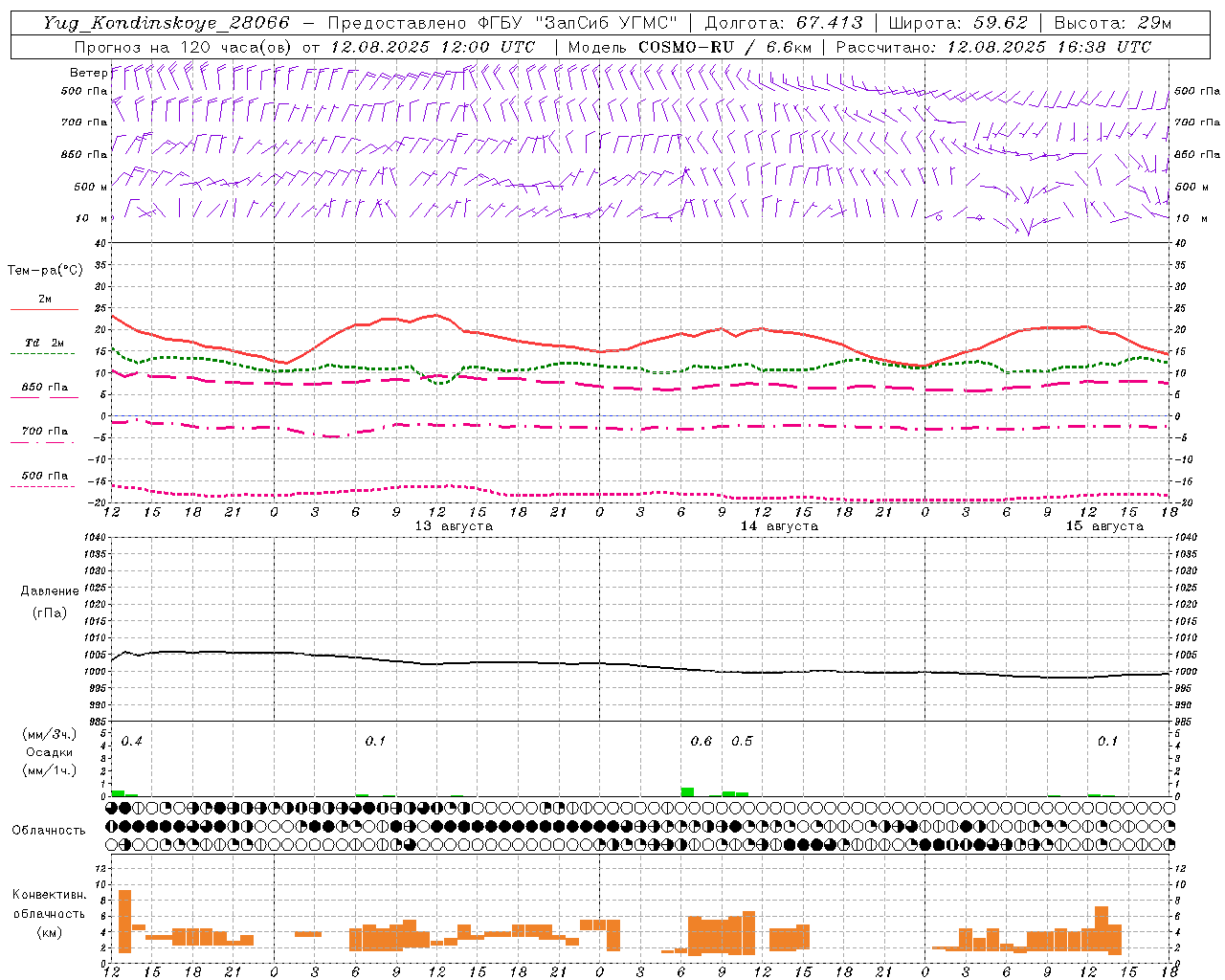
Task: Click the 850 гПа temperature legend dashed line
Action: click(x=44, y=398)
